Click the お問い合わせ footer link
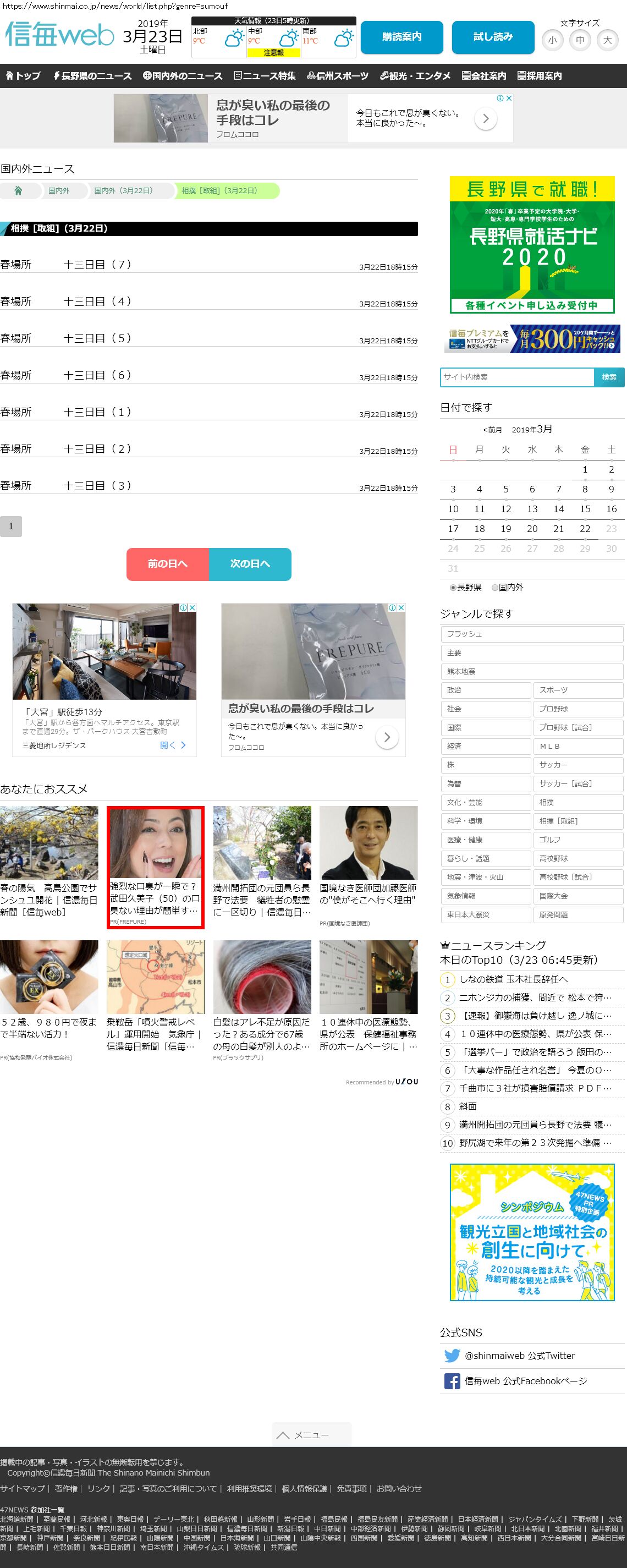Image resolution: width=627 pixels, height=1568 pixels. tap(399, 1488)
